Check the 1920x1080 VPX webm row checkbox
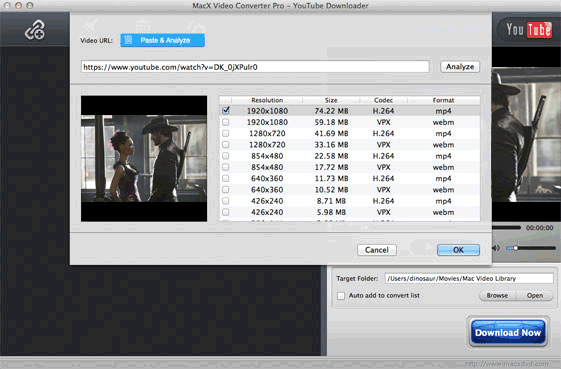The height and width of the screenshot is (369, 561). click(x=226, y=122)
